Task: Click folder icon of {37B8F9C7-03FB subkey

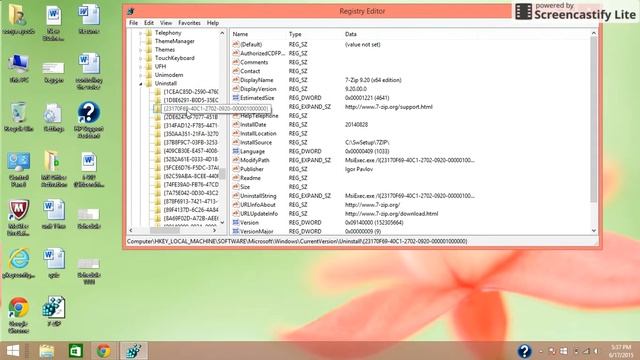Action: [x=158, y=142]
